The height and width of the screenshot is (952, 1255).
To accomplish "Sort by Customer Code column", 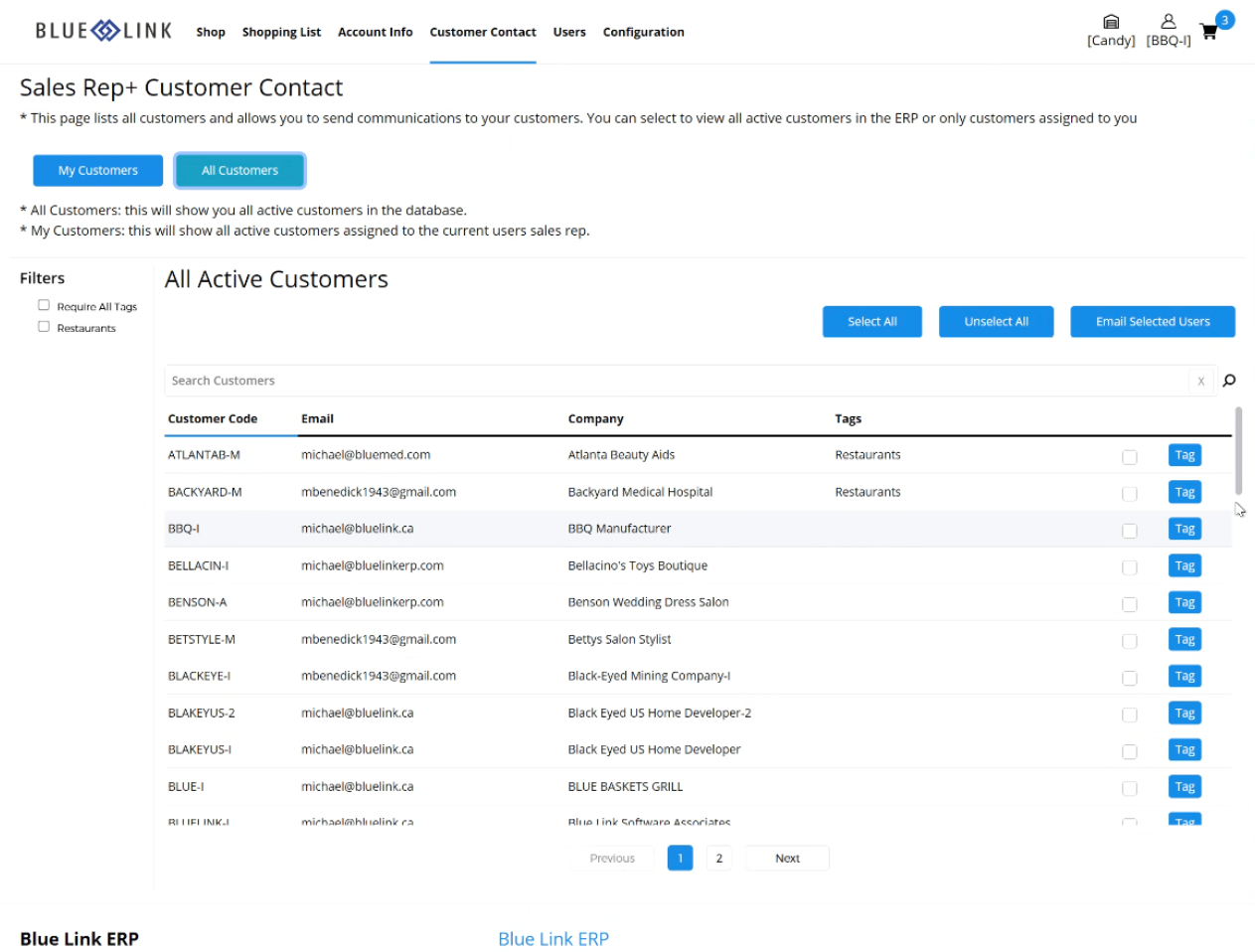I will (213, 418).
